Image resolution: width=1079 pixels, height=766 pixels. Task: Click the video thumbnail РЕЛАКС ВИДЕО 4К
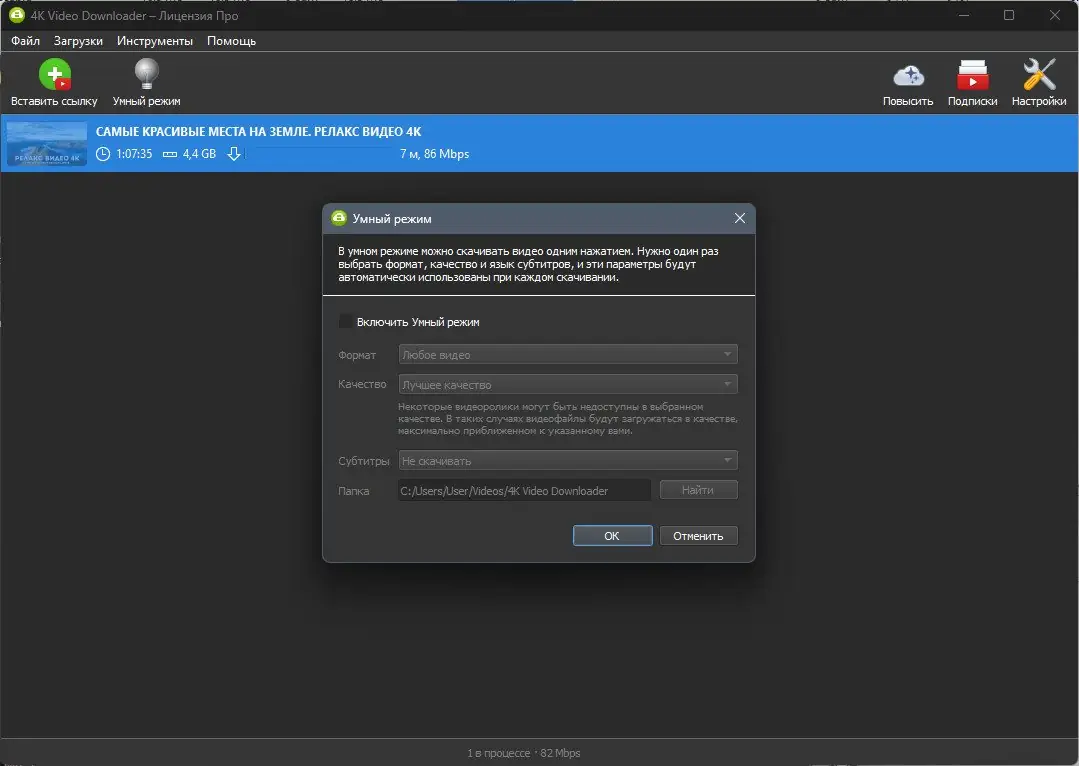[x=47, y=144]
